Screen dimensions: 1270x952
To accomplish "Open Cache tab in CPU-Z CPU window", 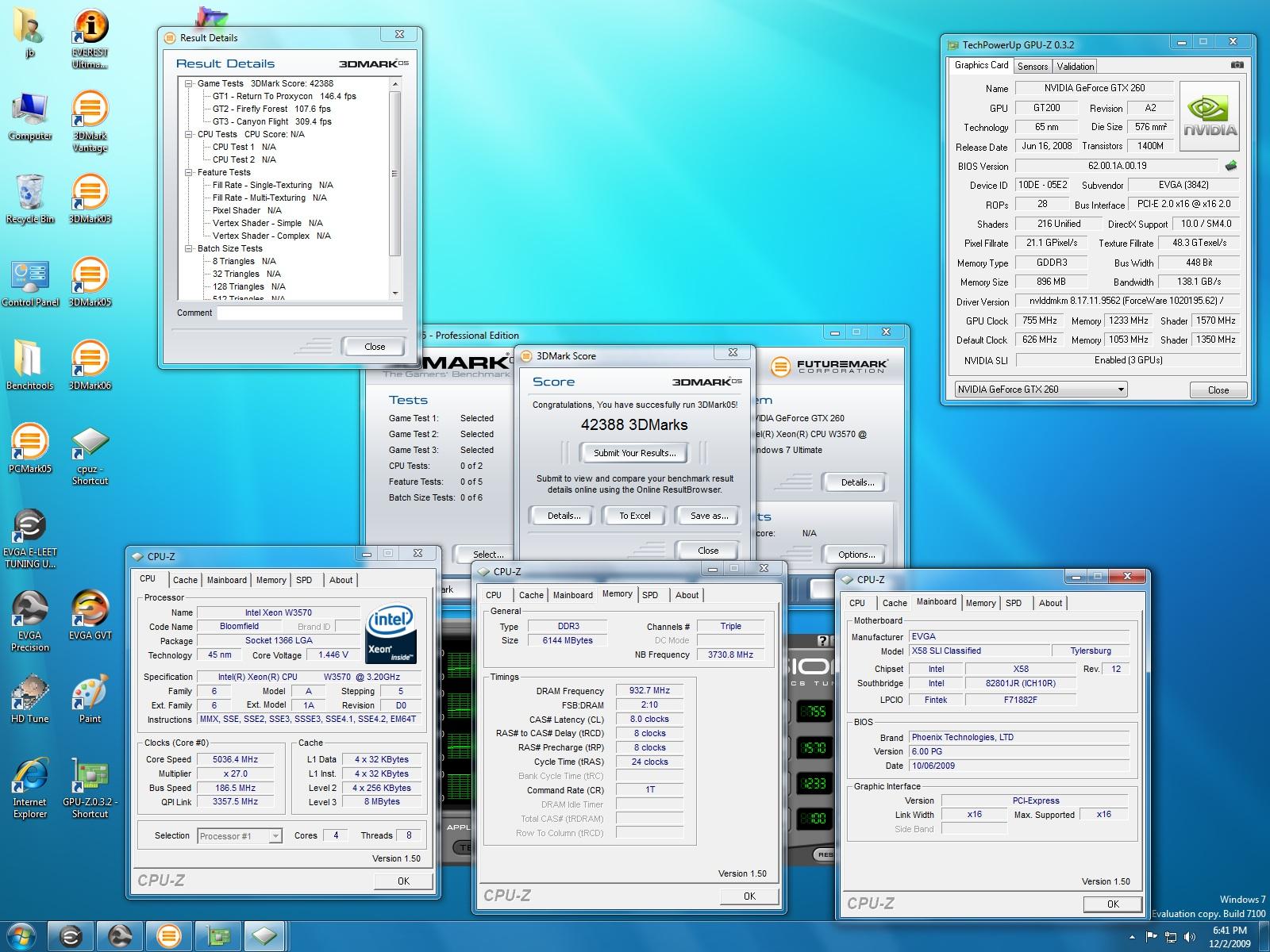I will pyautogui.click(x=185, y=580).
